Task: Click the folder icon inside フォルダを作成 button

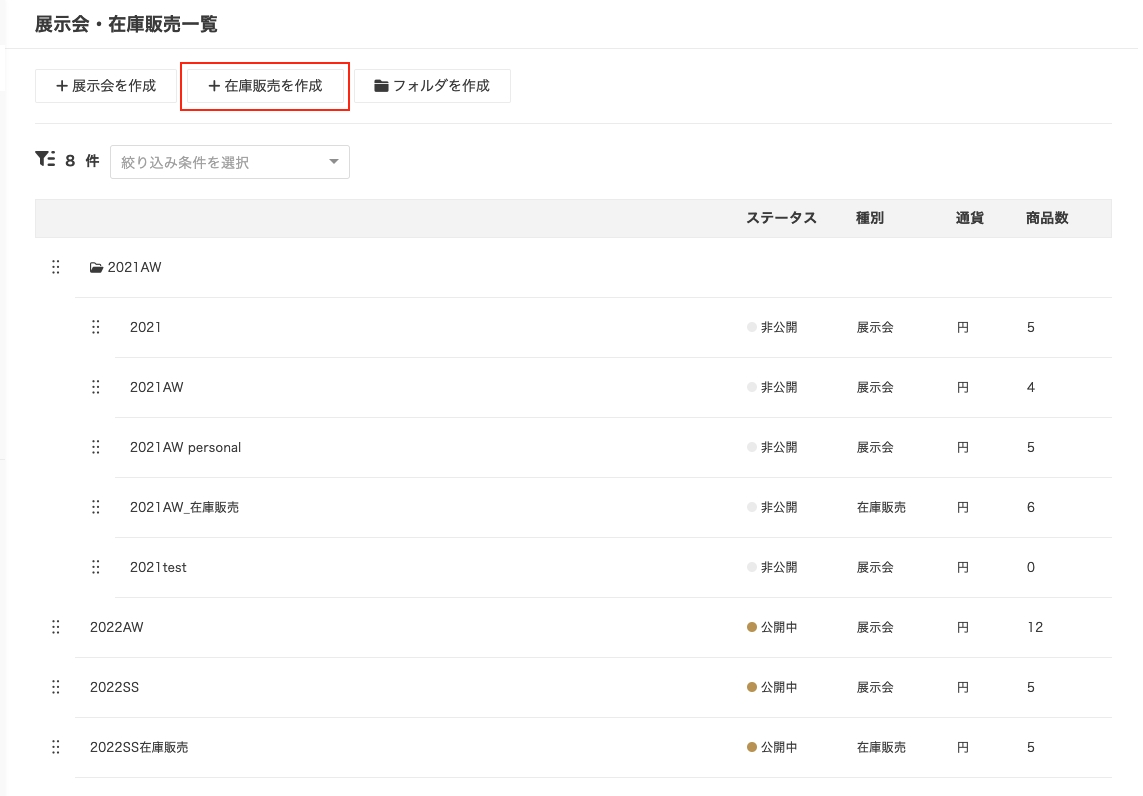Action: click(381, 86)
